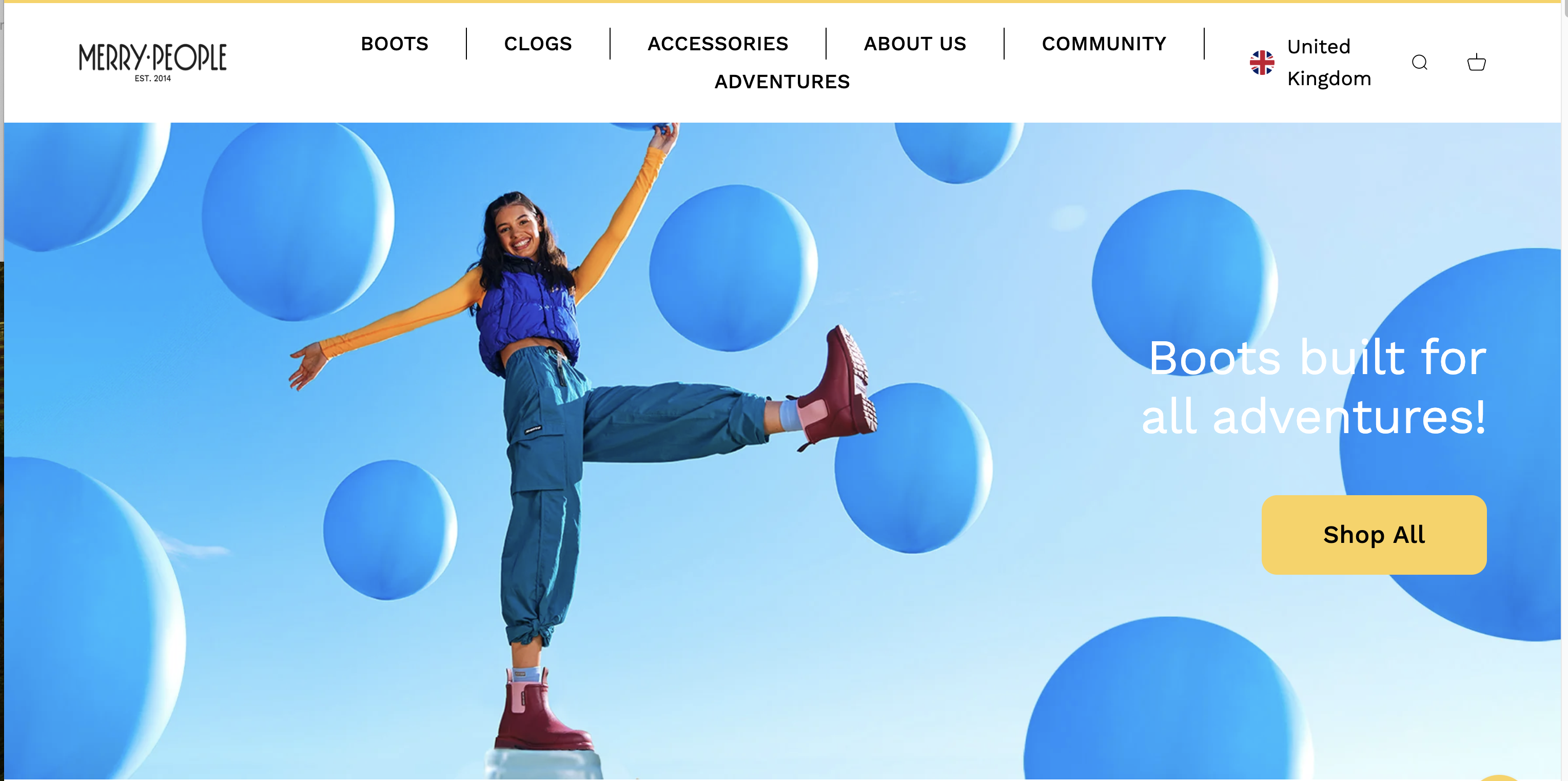The image size is (1568, 781).
Task: Click the yellow Shop All button
Action: (x=1374, y=535)
